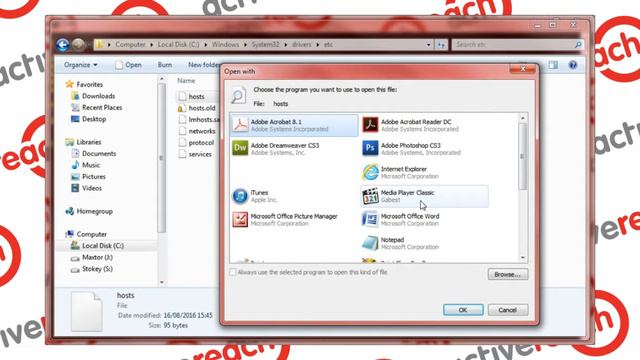
Task: Click Music library icon
Action: 75,165
